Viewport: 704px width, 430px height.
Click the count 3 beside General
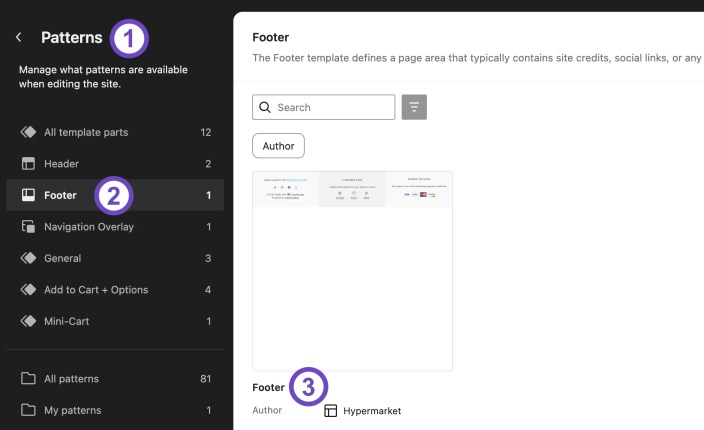[x=208, y=258]
